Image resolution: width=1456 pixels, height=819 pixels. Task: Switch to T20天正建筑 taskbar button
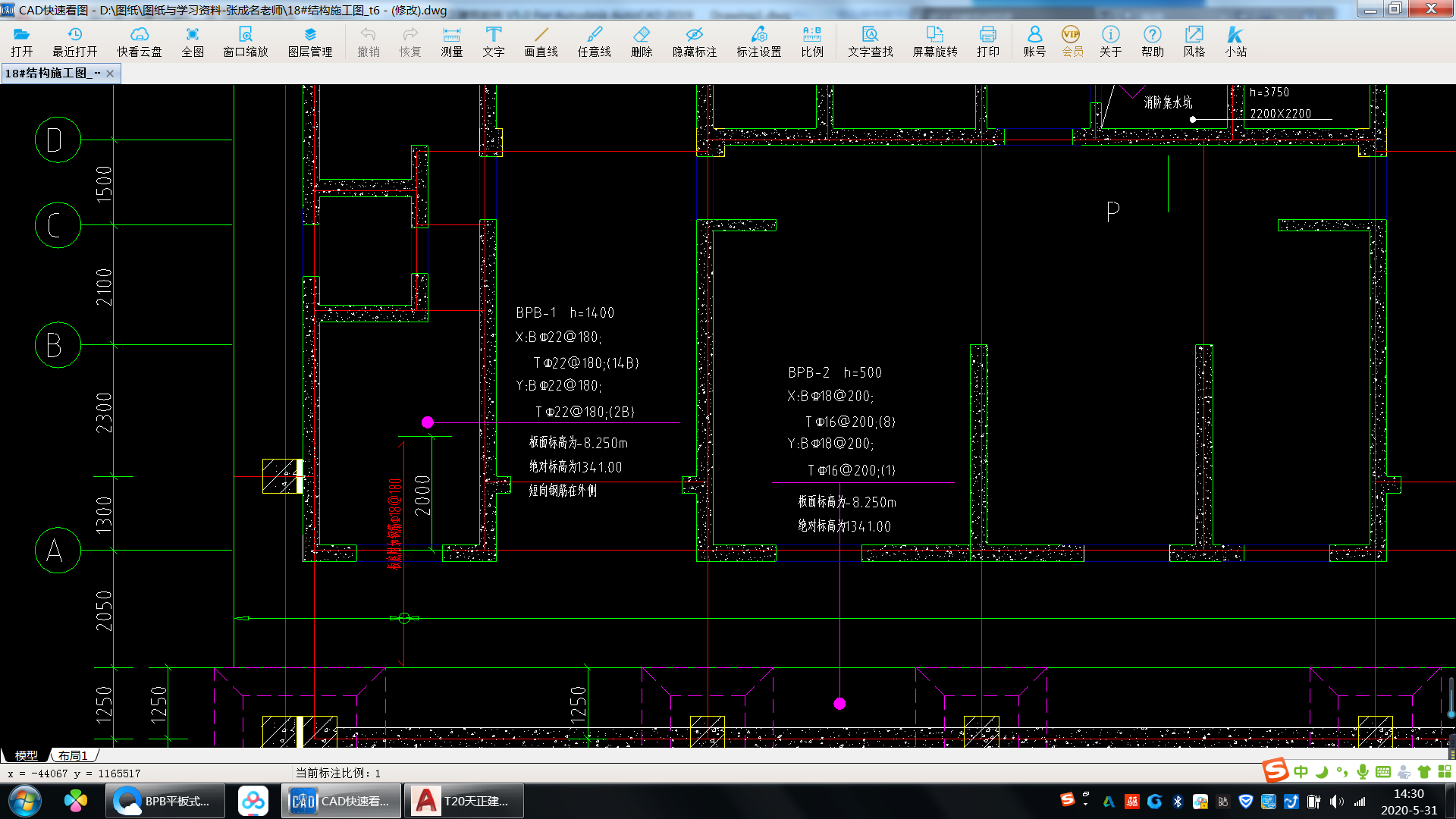464,801
